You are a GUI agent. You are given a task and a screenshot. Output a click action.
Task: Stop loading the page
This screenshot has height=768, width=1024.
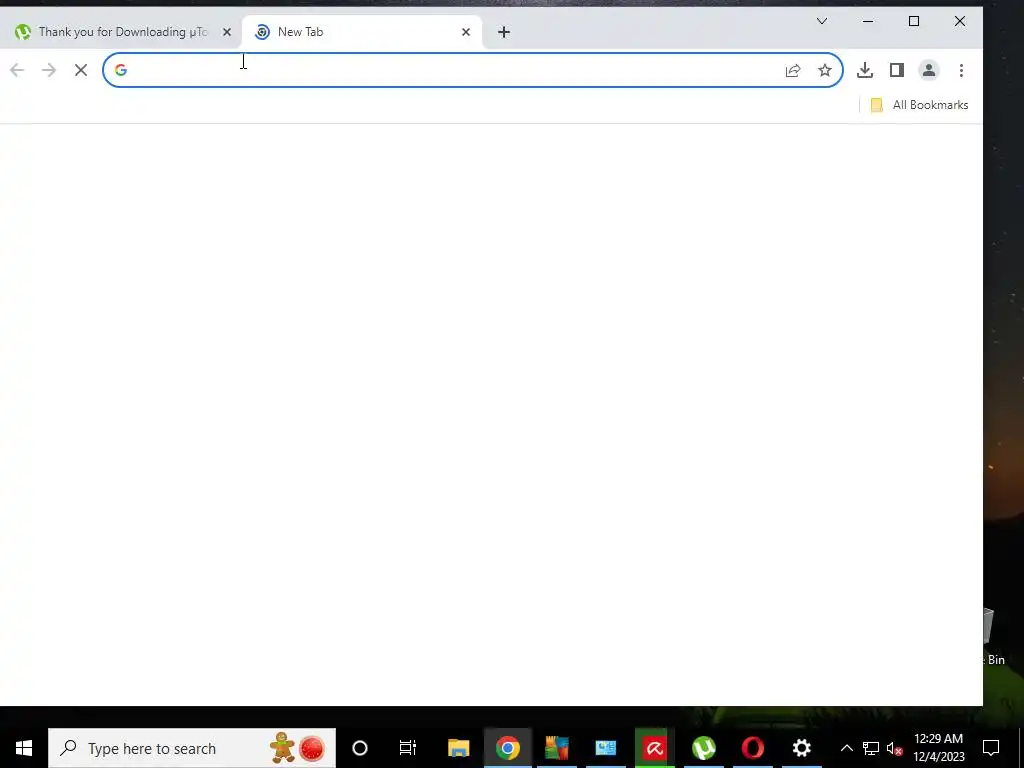[x=81, y=70]
